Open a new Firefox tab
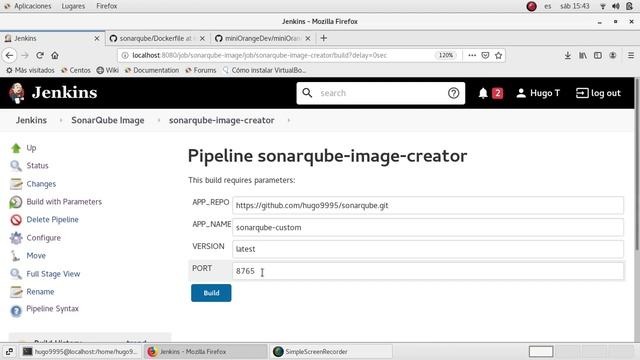Screen dimensions: 640x360 coord(324,38)
